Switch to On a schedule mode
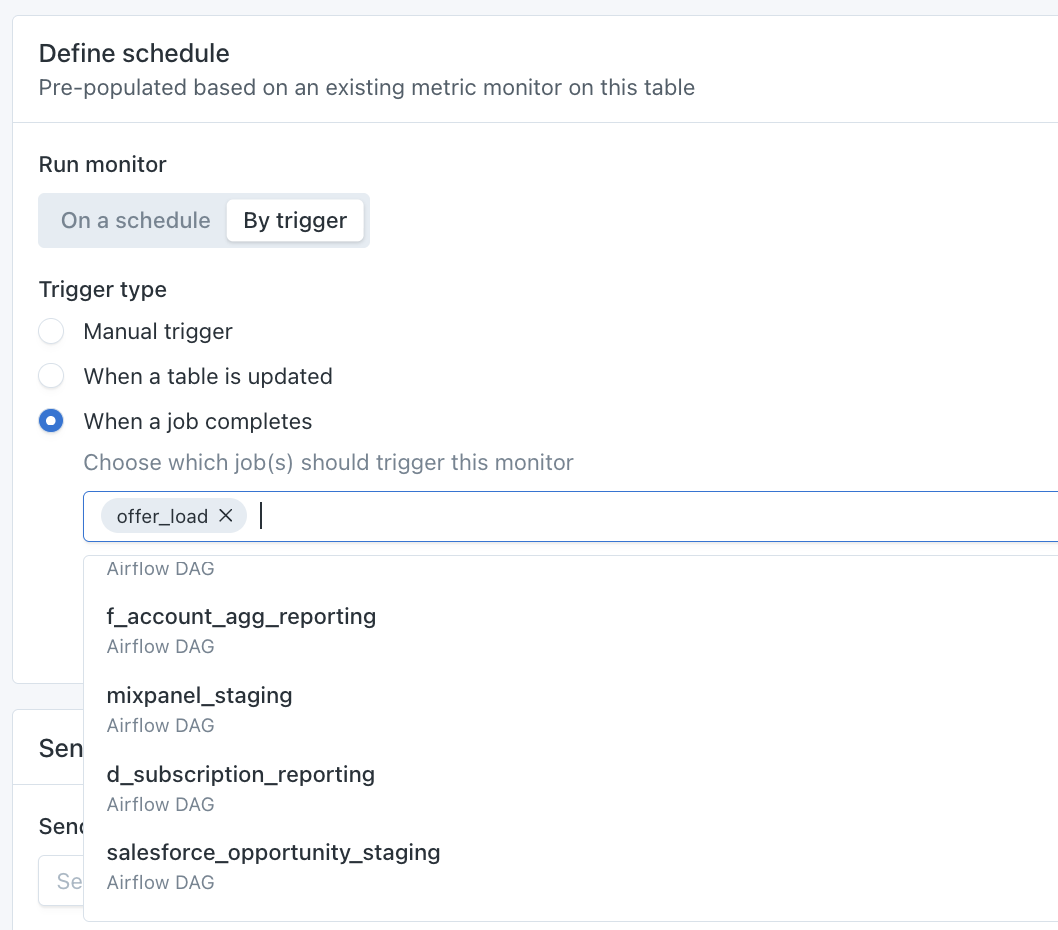The height and width of the screenshot is (930, 1058). pos(136,221)
